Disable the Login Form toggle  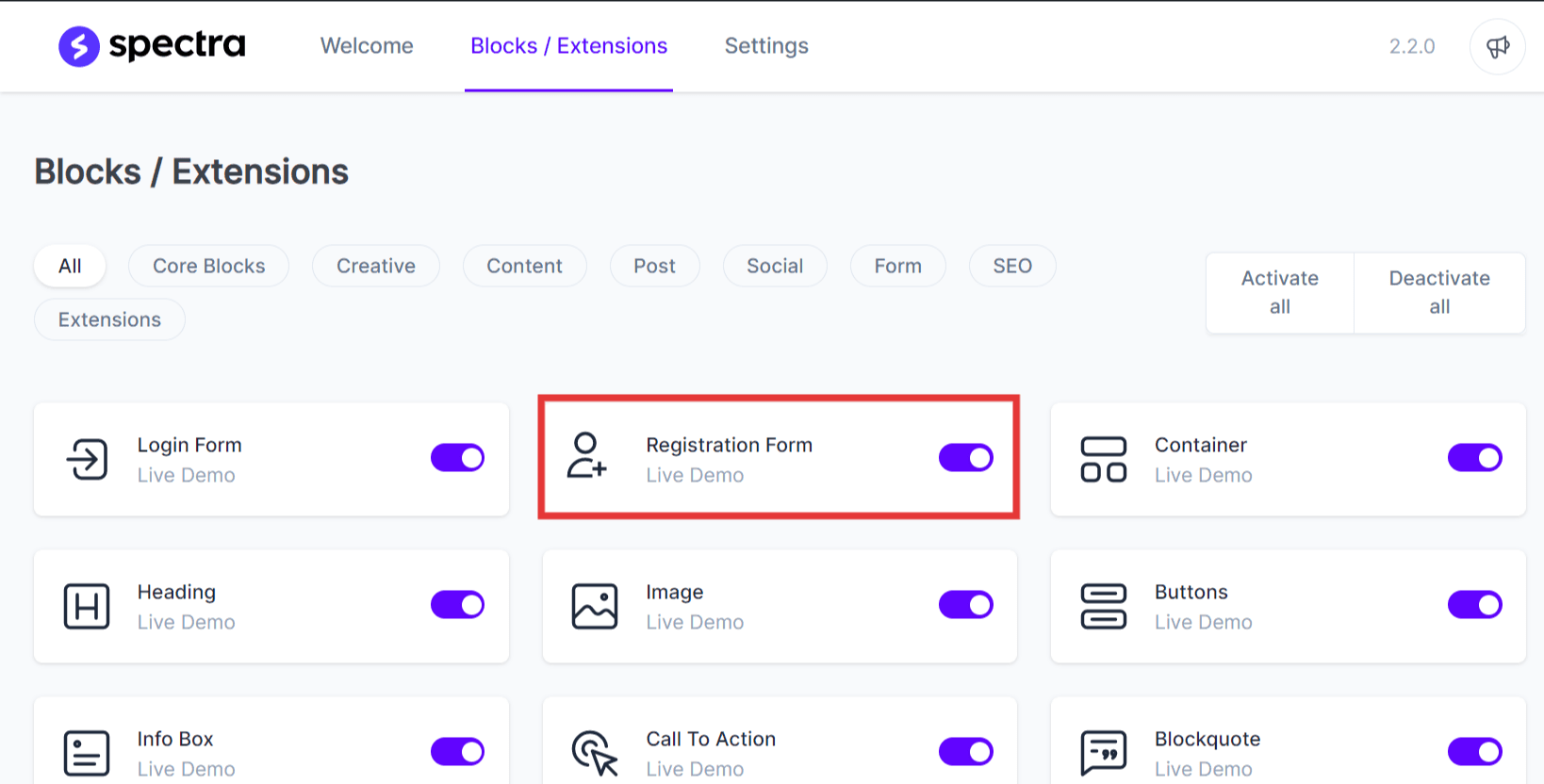(x=457, y=458)
